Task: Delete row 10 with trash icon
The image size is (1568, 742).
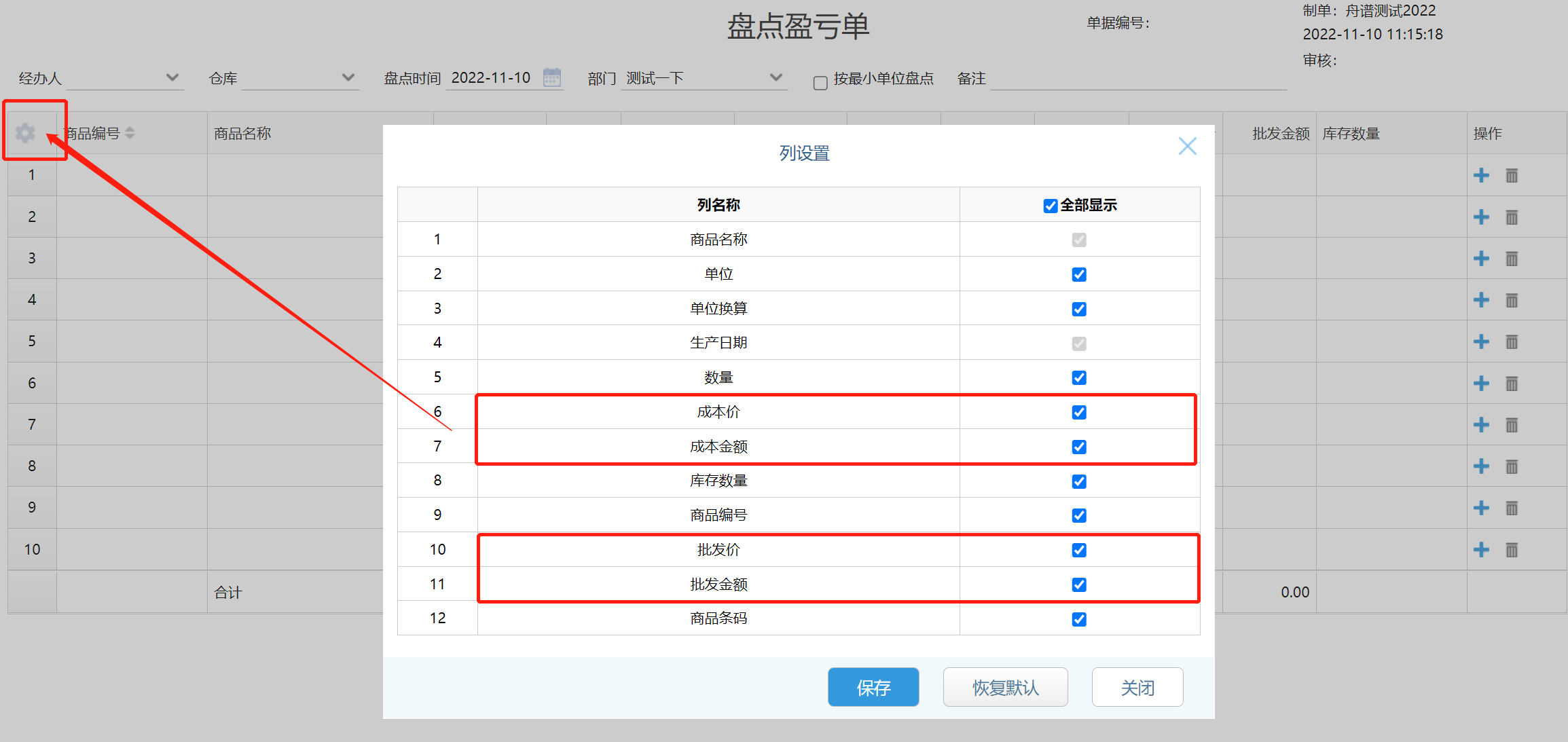Action: tap(1512, 550)
